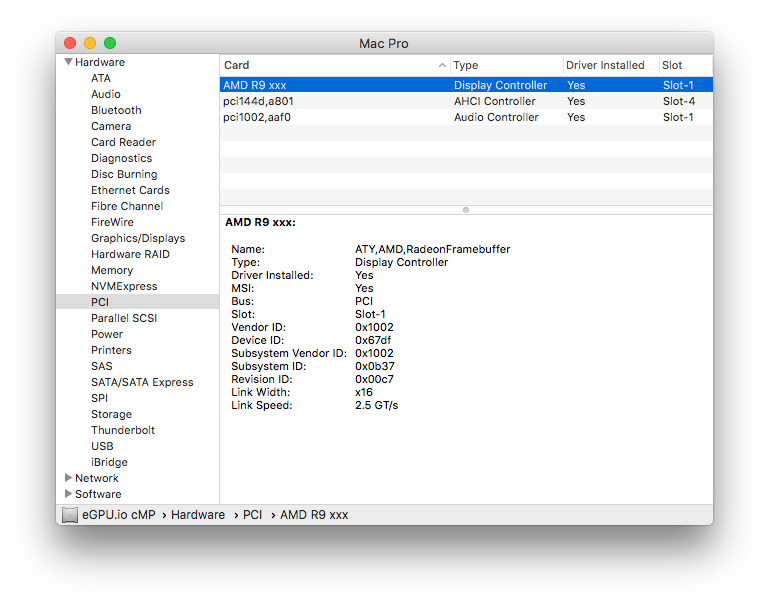Open Parallel SCSI in the sidebar
This screenshot has height=605, width=769.
(124, 318)
